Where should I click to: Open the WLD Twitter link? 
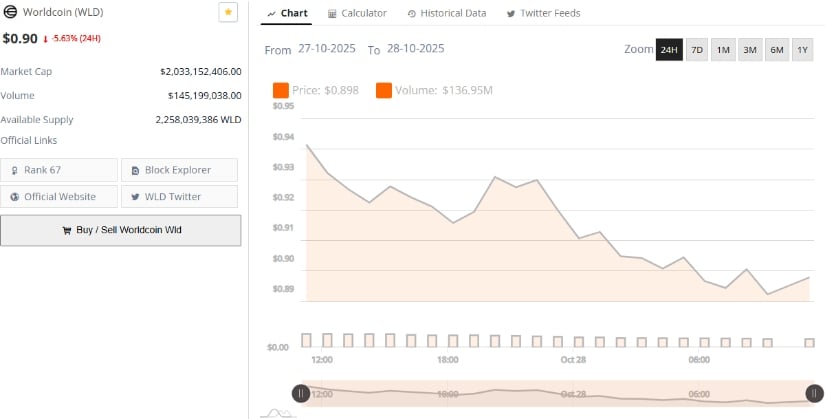tap(179, 196)
